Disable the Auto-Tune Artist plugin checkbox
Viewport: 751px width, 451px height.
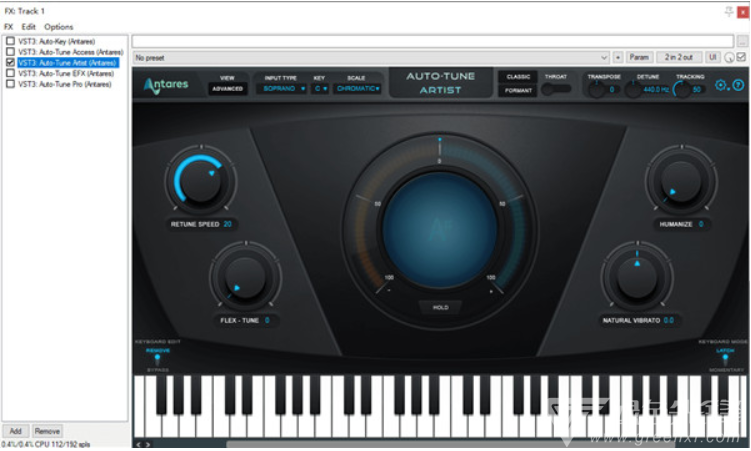10,63
